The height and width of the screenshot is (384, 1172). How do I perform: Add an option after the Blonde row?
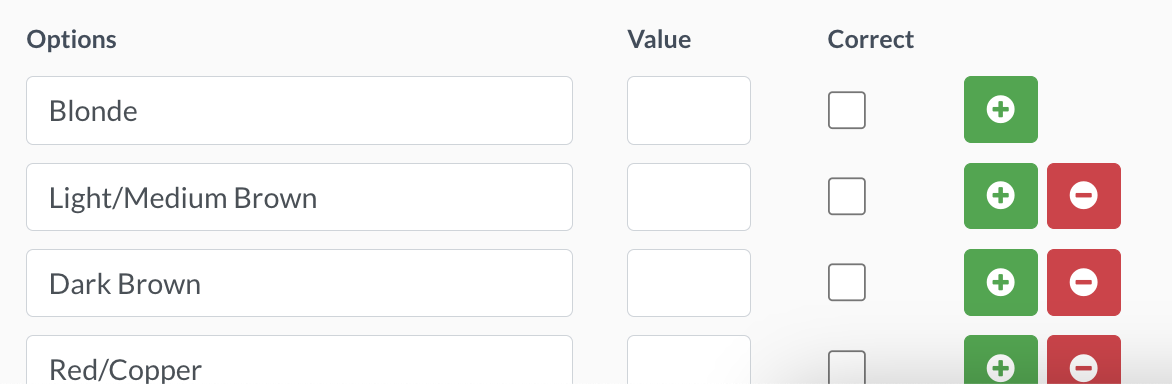pos(1000,109)
